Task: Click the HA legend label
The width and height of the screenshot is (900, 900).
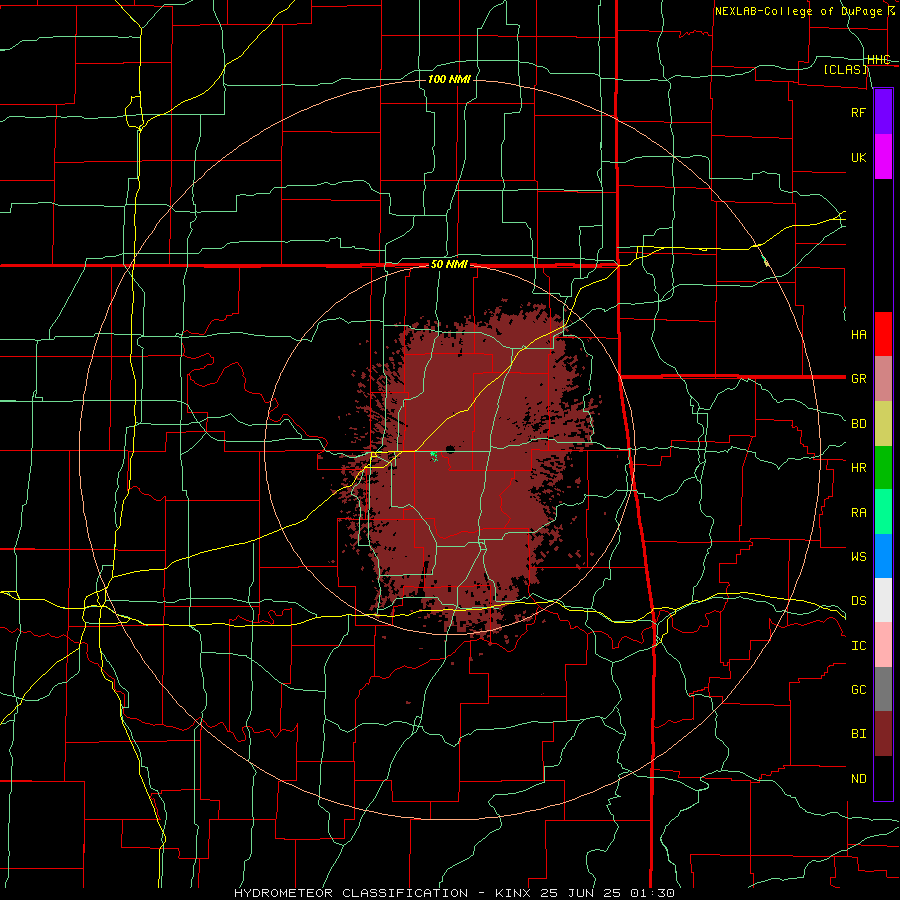Action: pyautogui.click(x=859, y=335)
